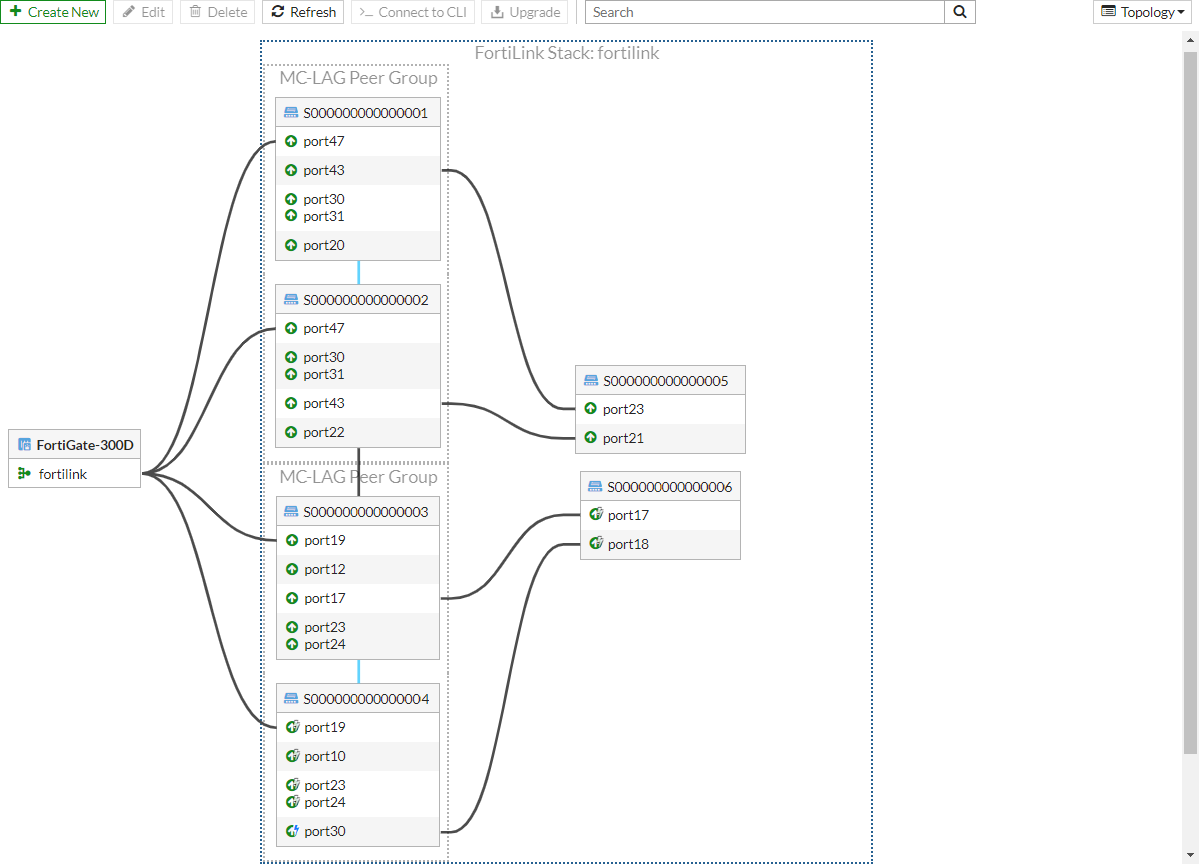Click the FortiGate-300D label
The image size is (1199, 864).
[85, 445]
